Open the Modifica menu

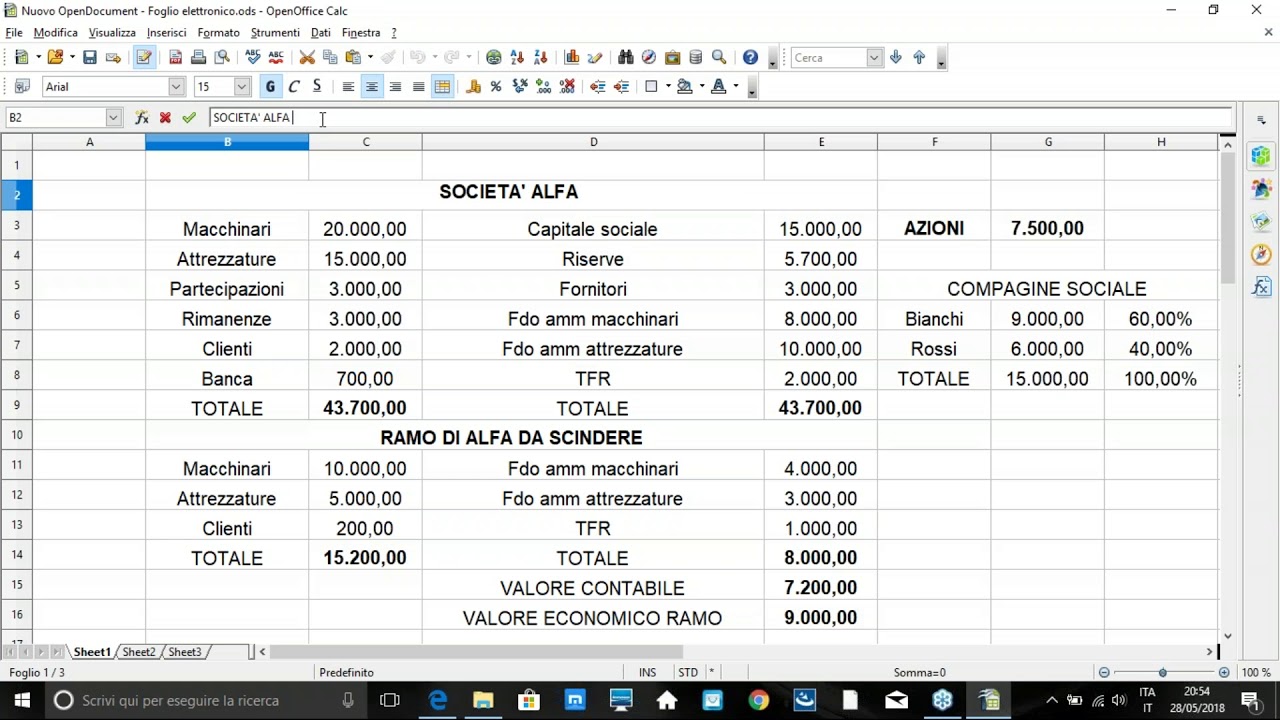click(x=56, y=33)
